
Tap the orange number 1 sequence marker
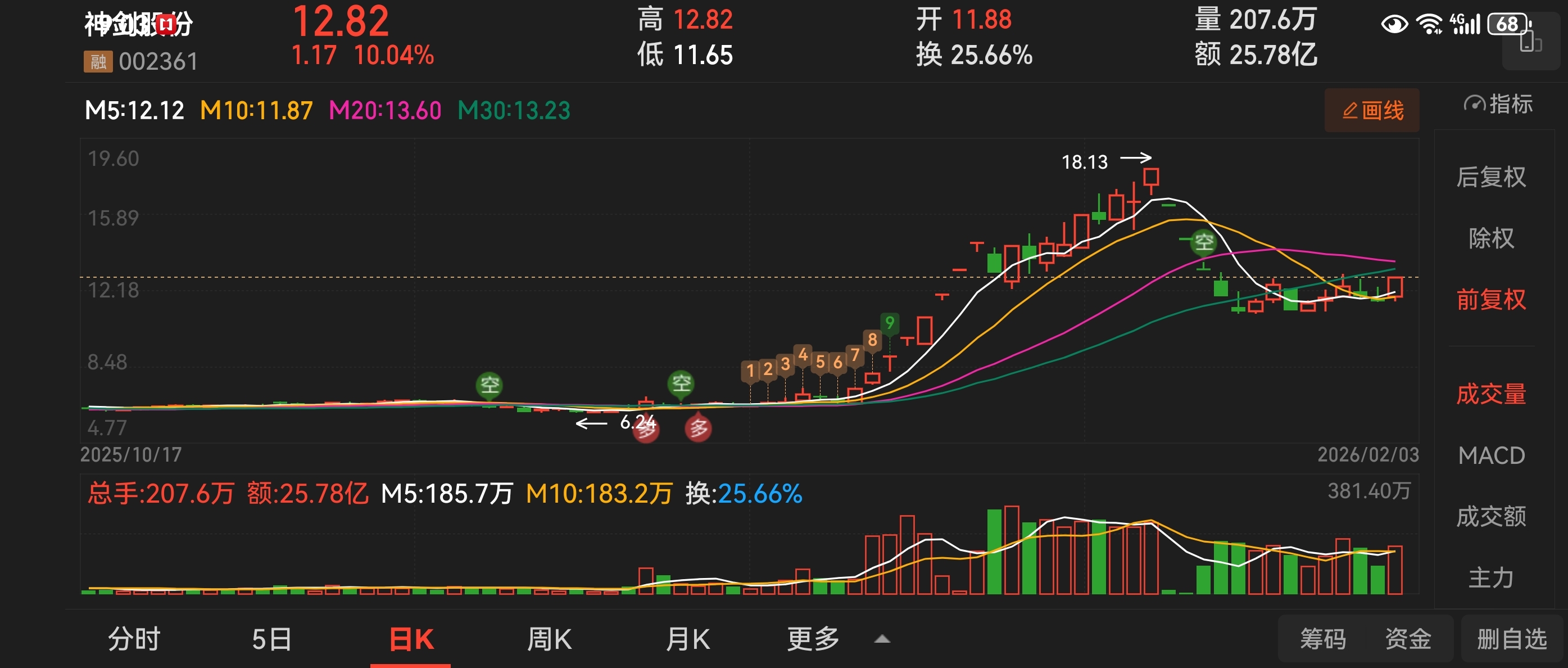pos(750,371)
